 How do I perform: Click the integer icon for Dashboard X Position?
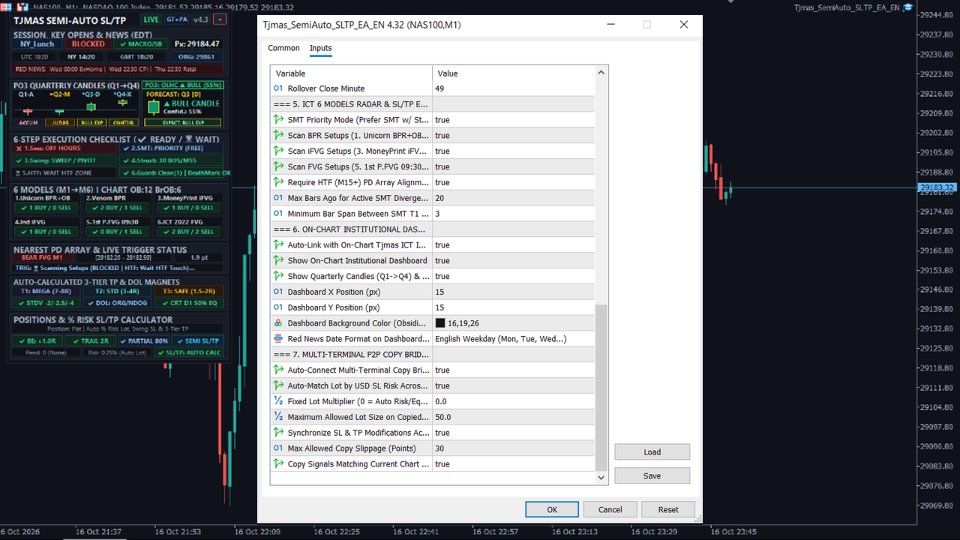click(x=278, y=291)
